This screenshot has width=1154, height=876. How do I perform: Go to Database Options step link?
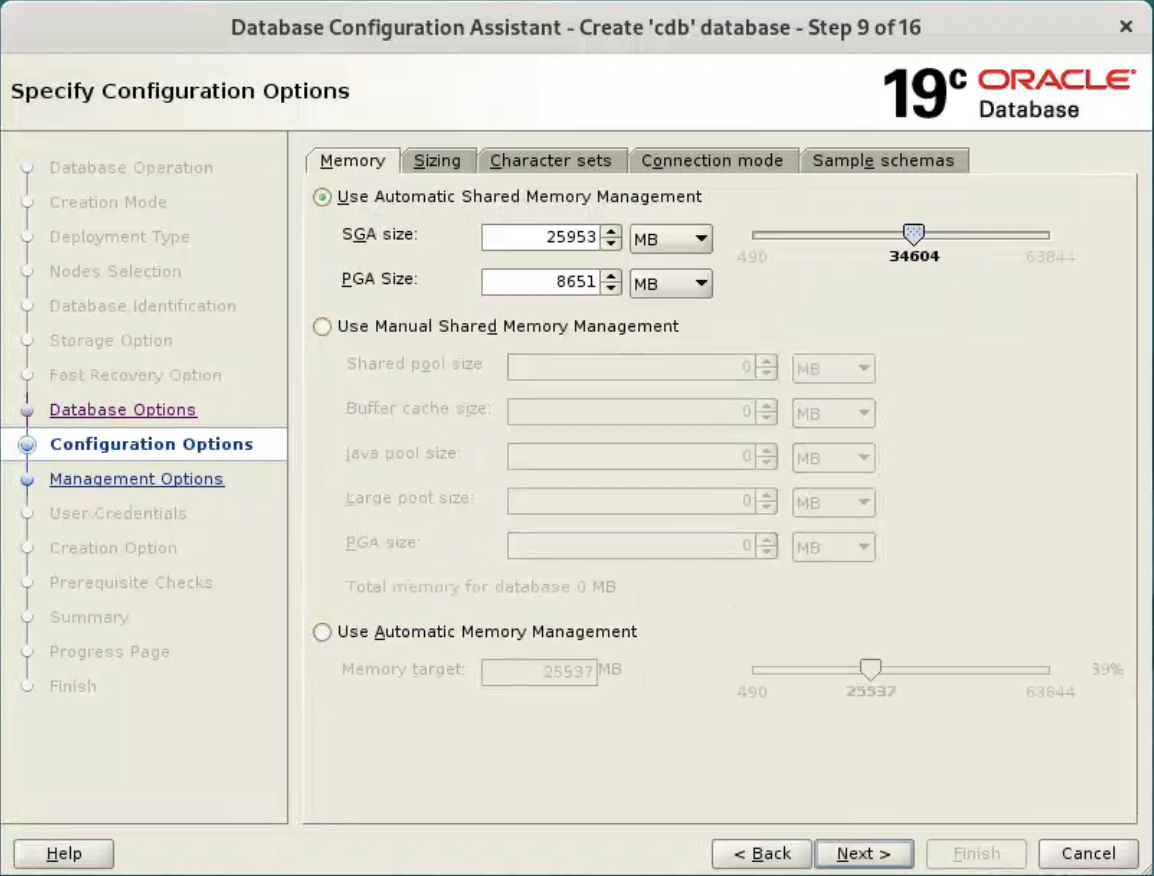tap(123, 410)
